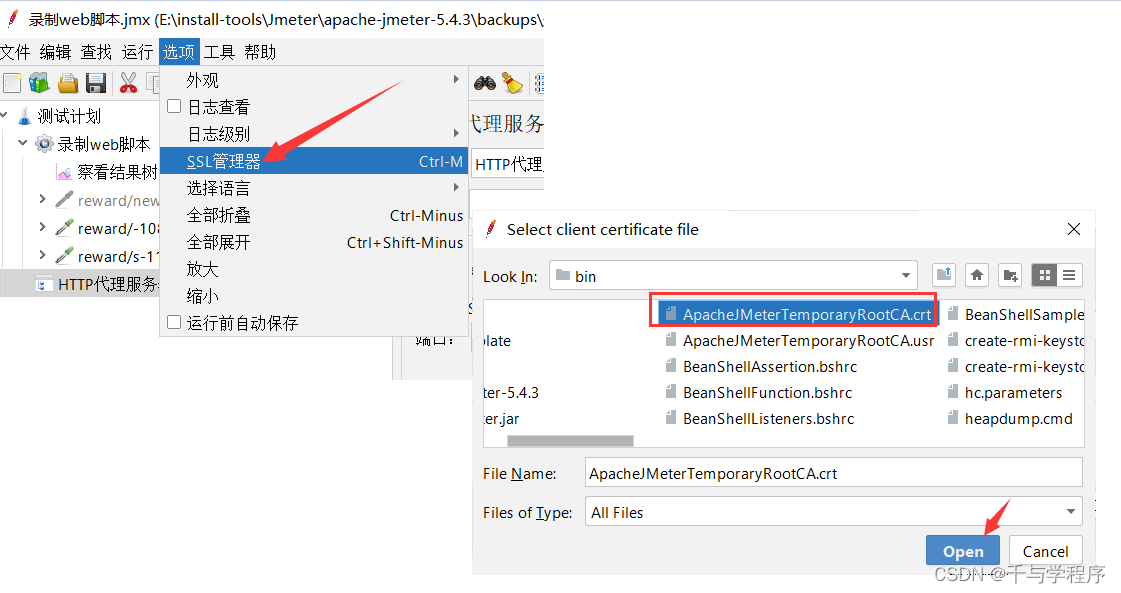The height and width of the screenshot is (593, 1121).
Task: Select hc.parameters file
Action: [x=1004, y=393]
